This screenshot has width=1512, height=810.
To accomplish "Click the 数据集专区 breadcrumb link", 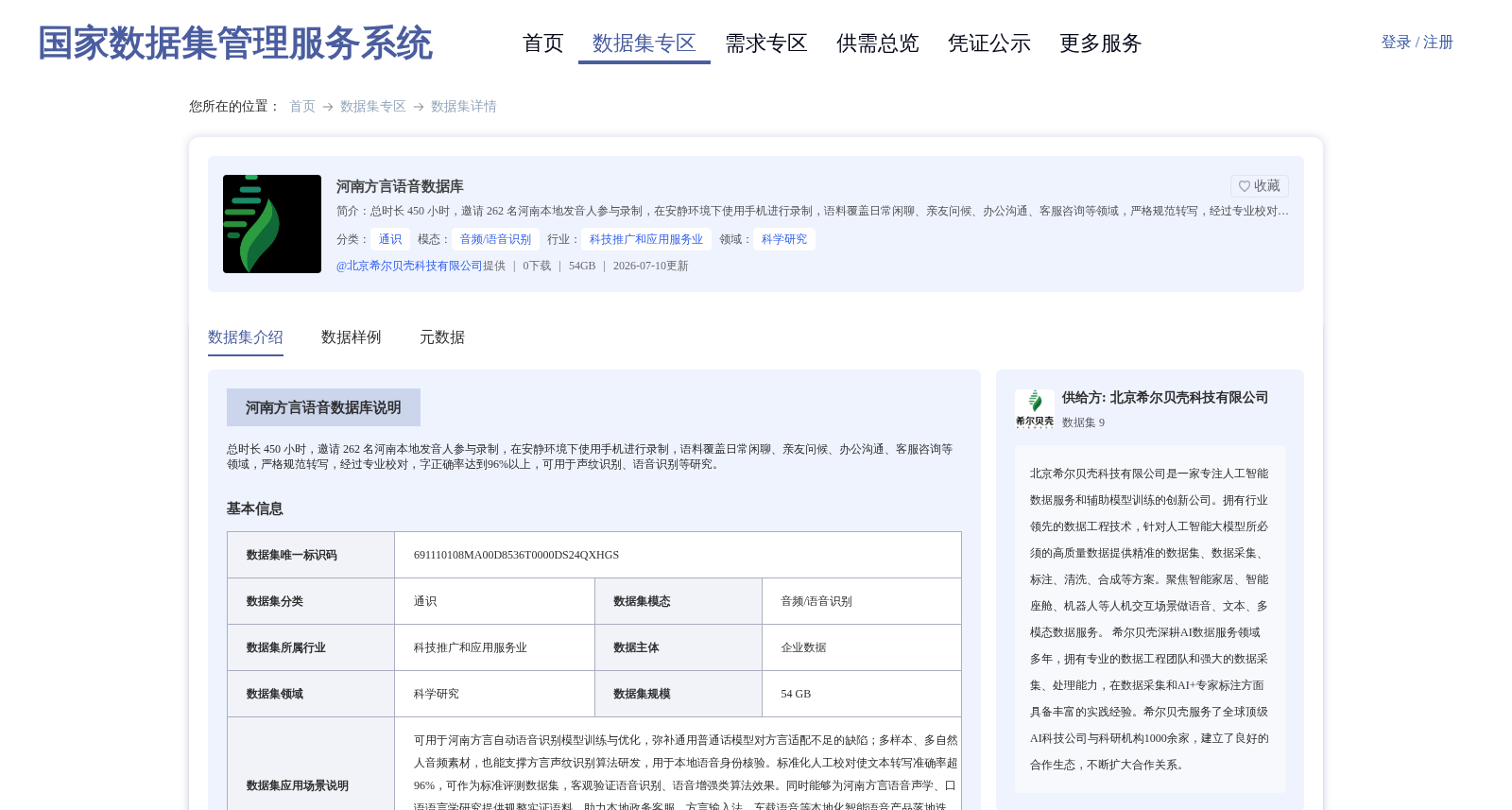I will 373,107.
